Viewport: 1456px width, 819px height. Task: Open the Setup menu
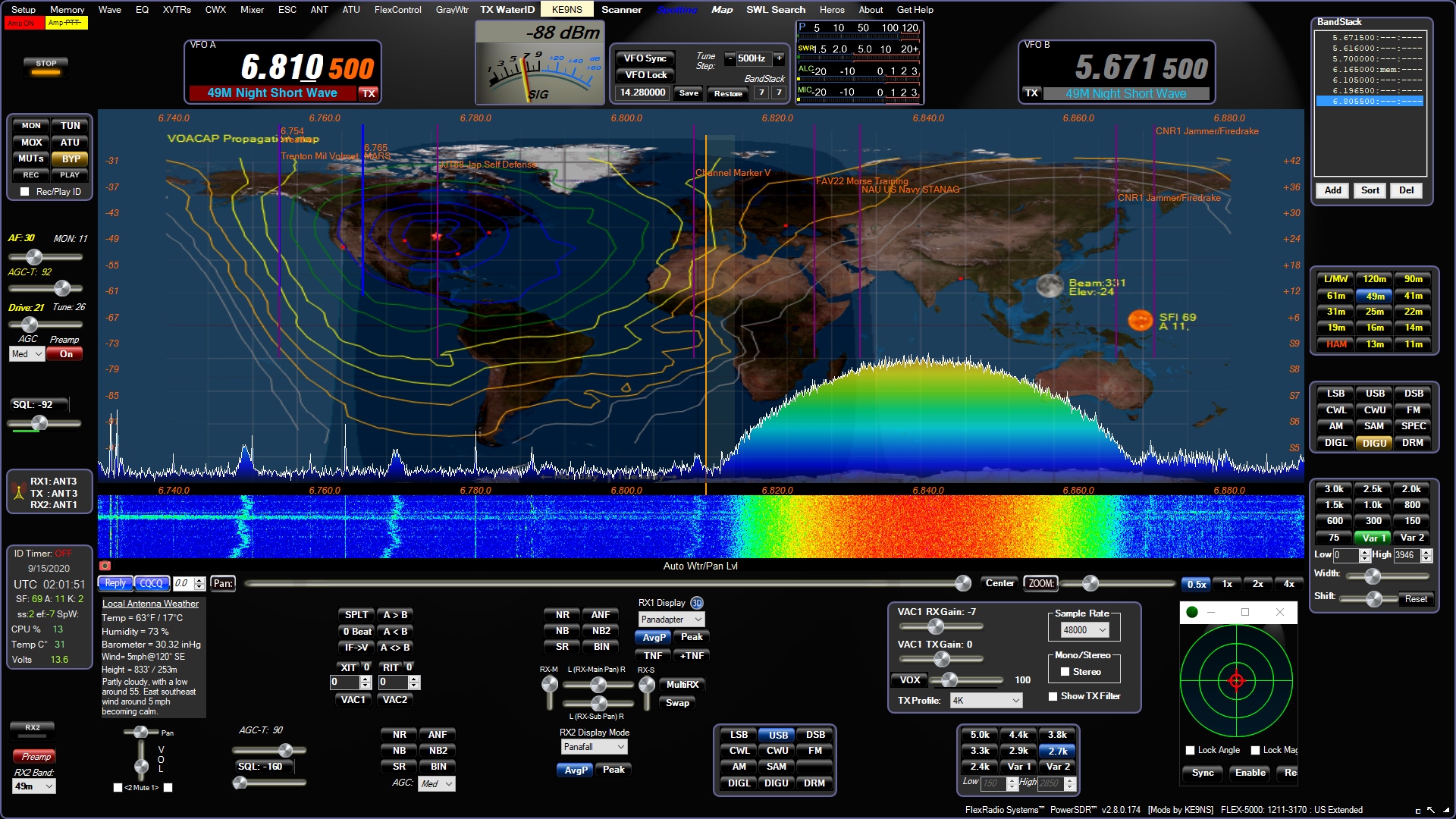24,10
